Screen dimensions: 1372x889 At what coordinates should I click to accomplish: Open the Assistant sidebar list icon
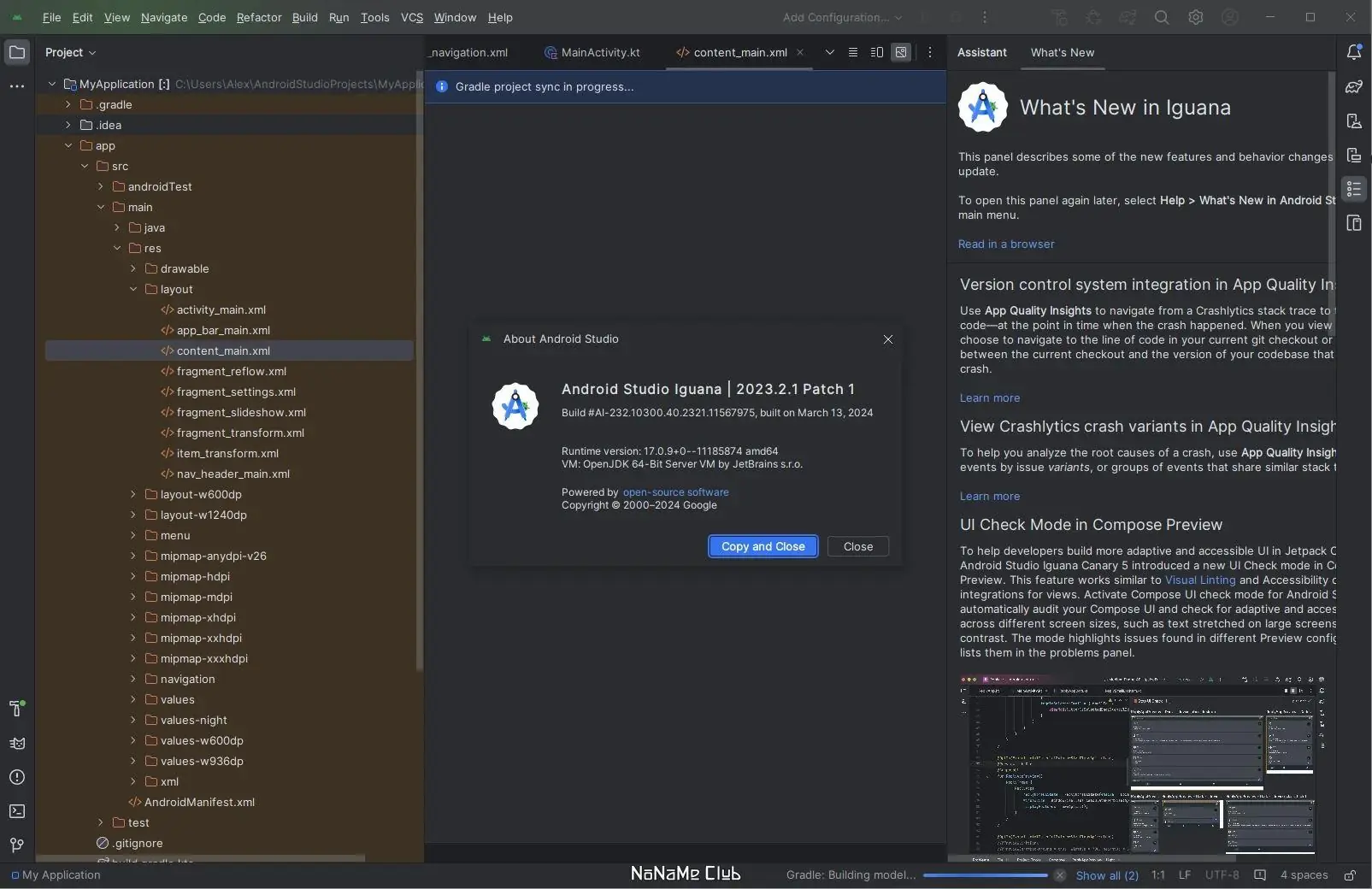click(x=1354, y=189)
